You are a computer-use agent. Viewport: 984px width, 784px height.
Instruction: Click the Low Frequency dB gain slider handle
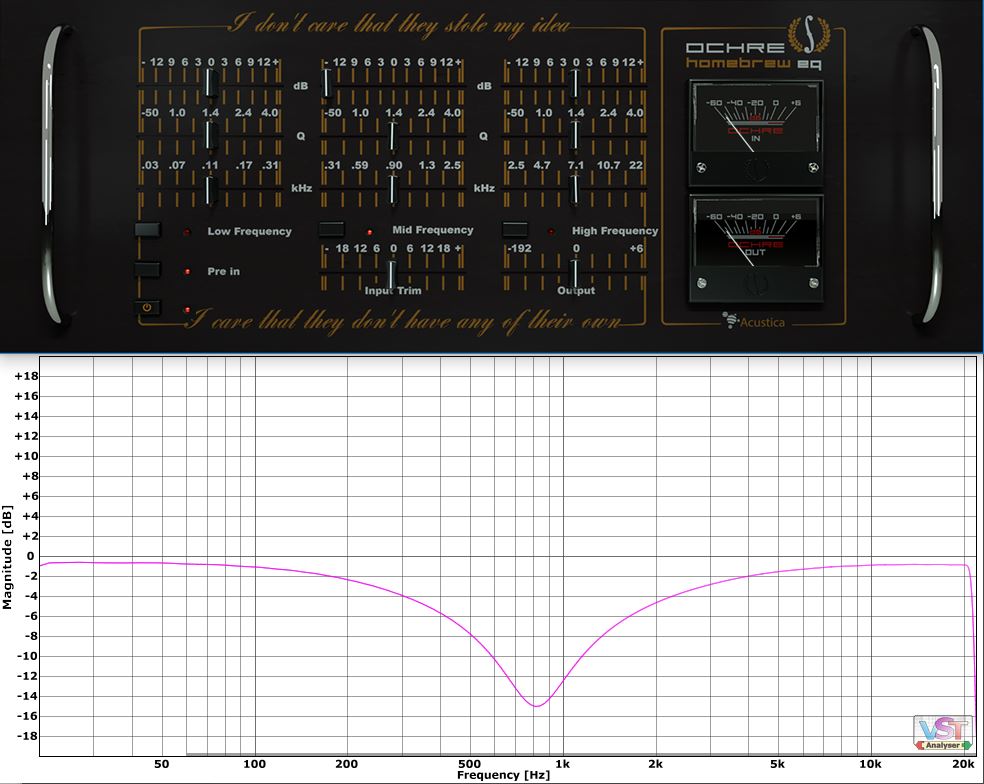pyautogui.click(x=211, y=83)
